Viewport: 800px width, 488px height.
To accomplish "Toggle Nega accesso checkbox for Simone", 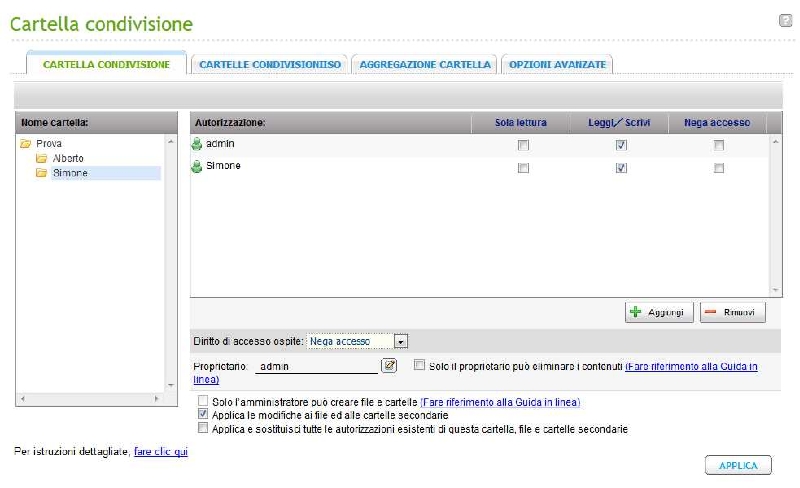I will pyautogui.click(x=718, y=168).
